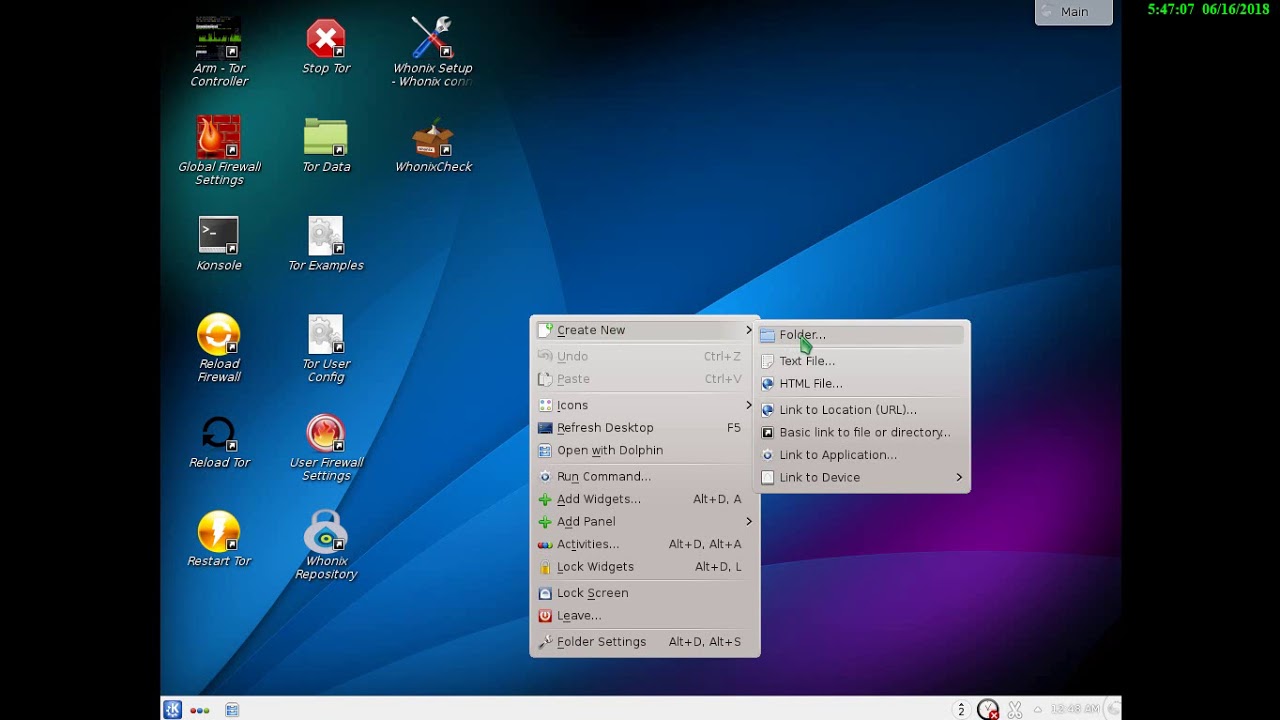Click the clock error tray icon
Image resolution: width=1280 pixels, height=720 pixels.
[988, 710]
